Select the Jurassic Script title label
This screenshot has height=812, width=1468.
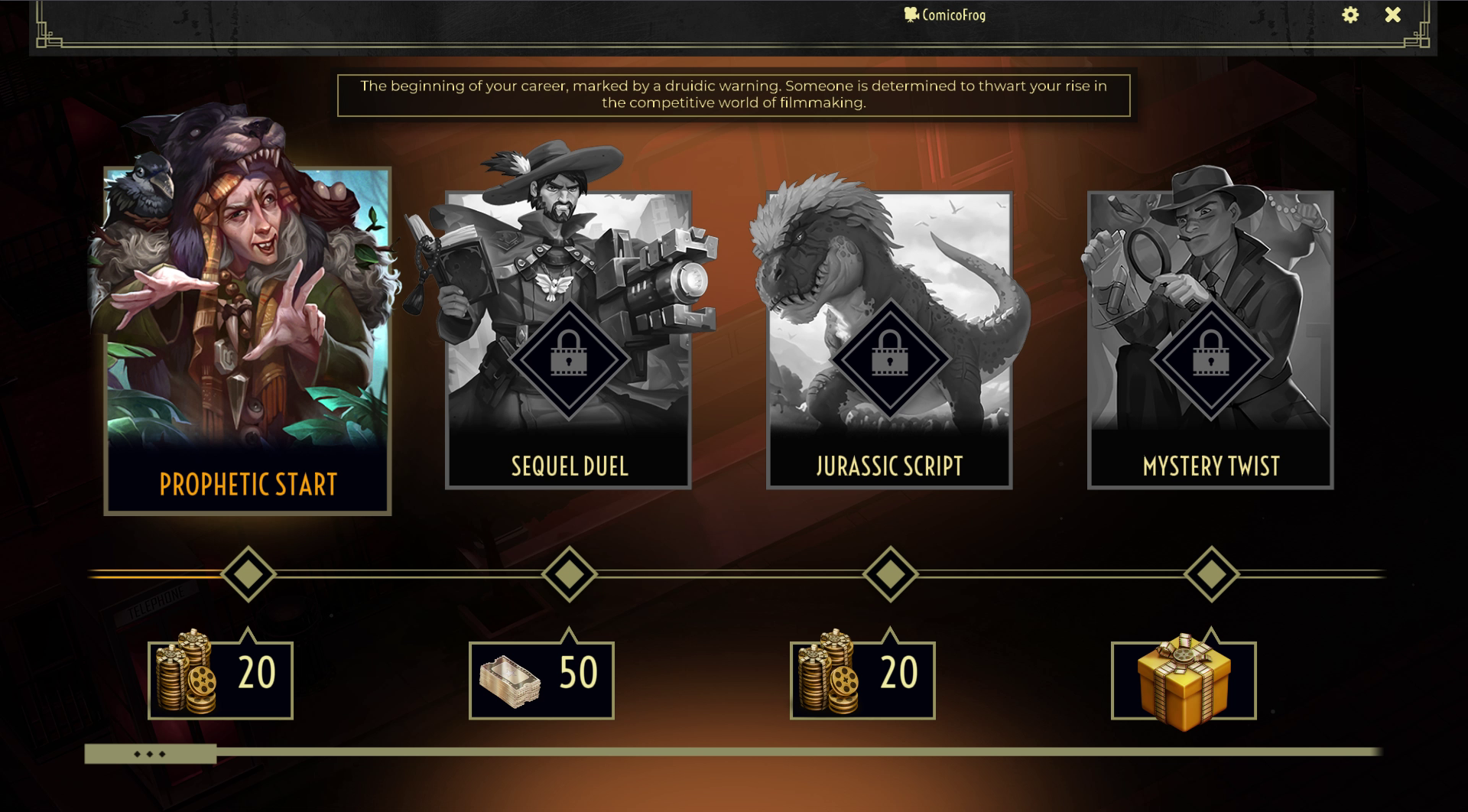[x=890, y=466]
